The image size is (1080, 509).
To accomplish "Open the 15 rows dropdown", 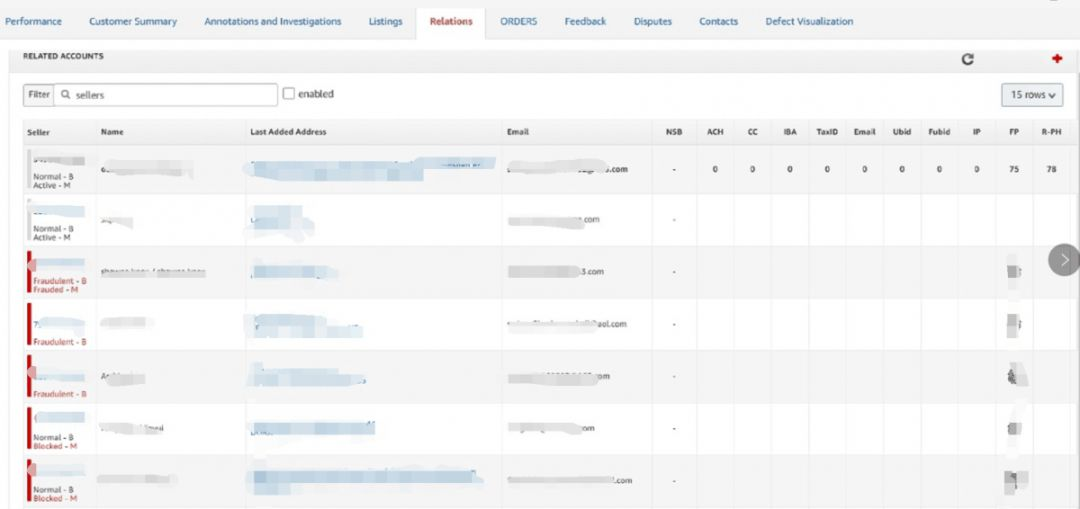I will [1031, 95].
